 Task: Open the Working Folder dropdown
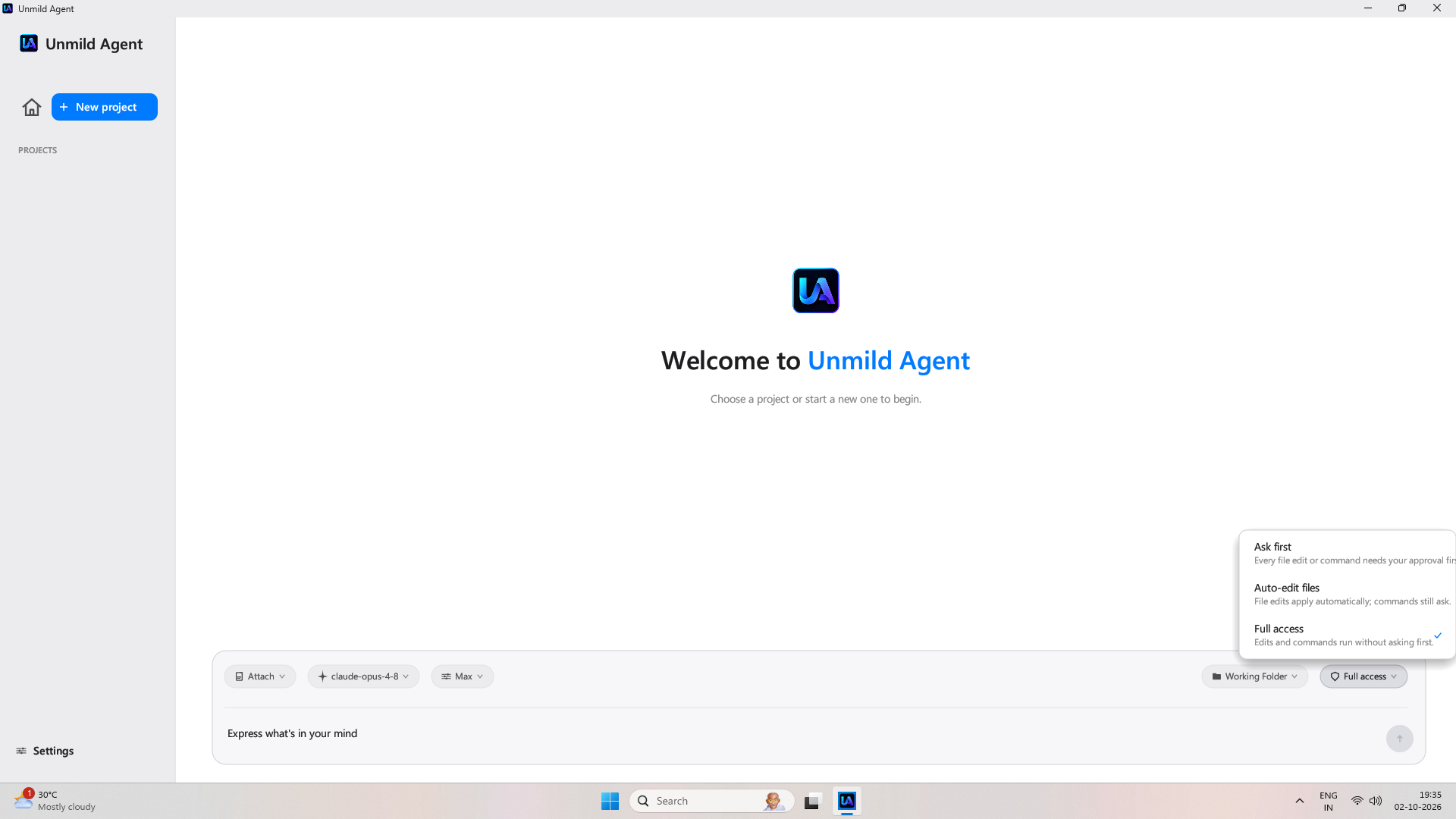[1255, 676]
